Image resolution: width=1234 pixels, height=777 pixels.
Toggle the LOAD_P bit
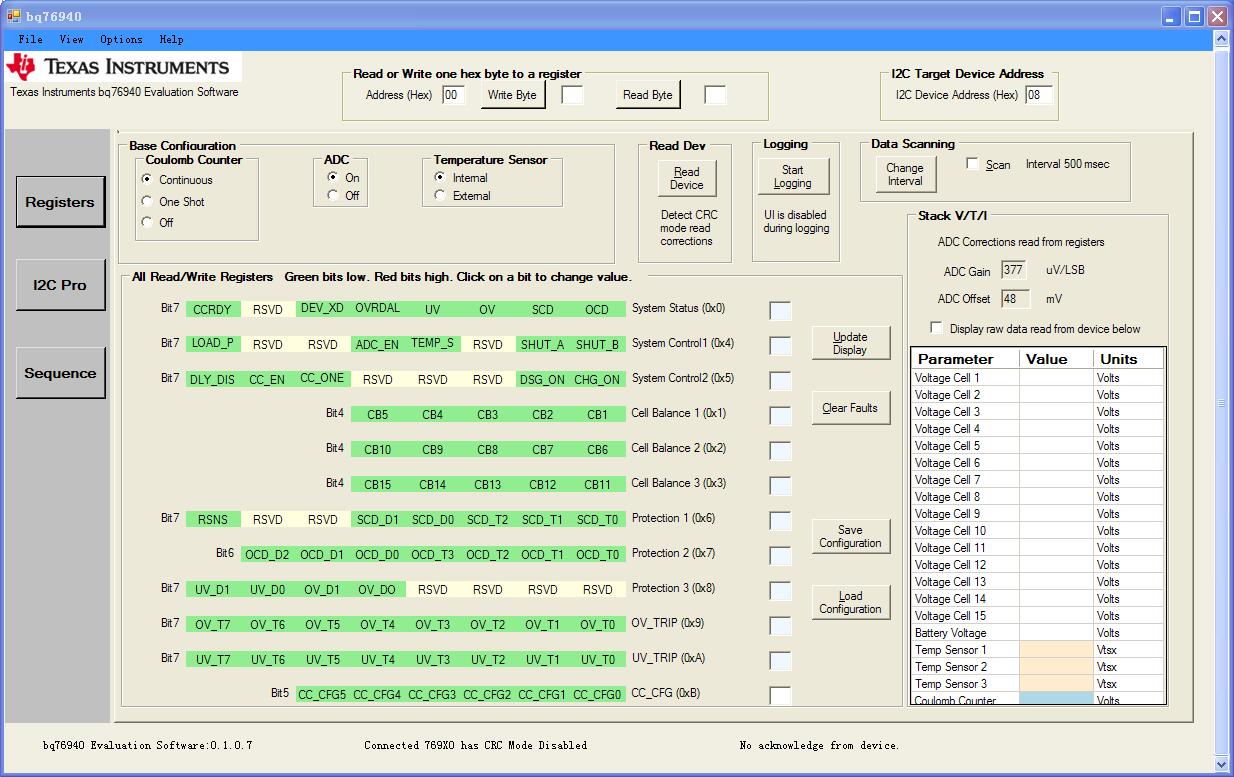coord(213,343)
